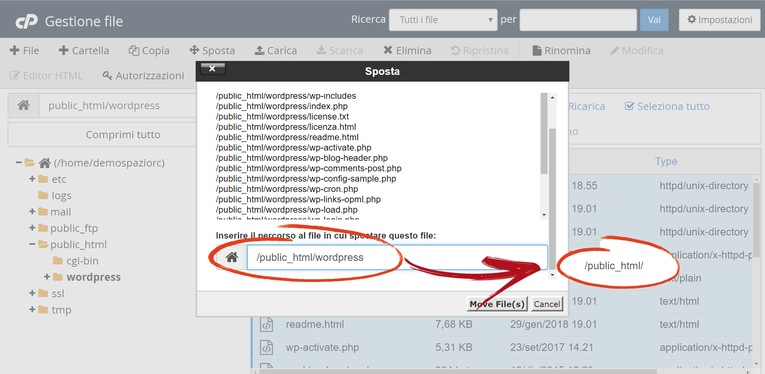The width and height of the screenshot is (765, 374).
Task: Collapse the /home/demospaziorc root tree
Action: (19, 162)
